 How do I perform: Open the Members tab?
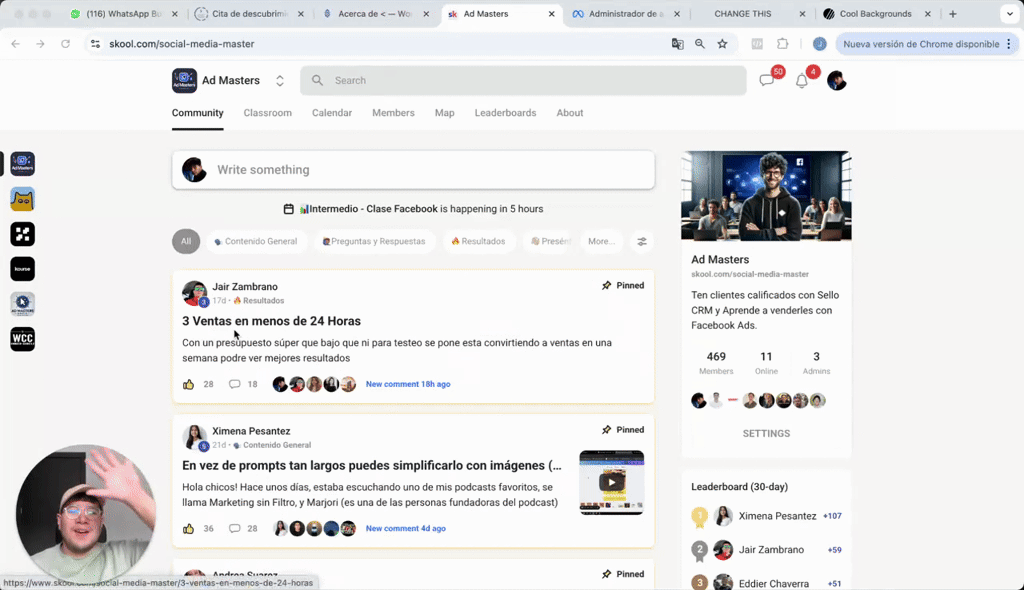pos(393,113)
